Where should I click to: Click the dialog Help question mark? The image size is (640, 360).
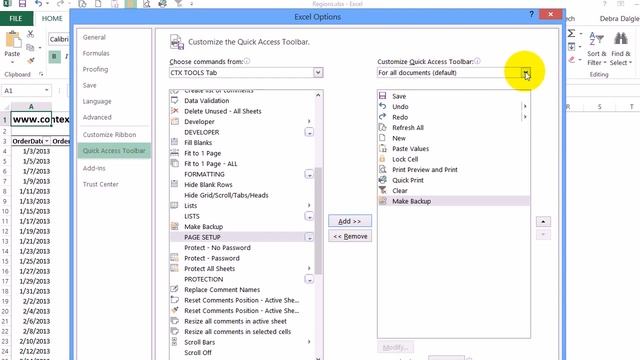531,15
